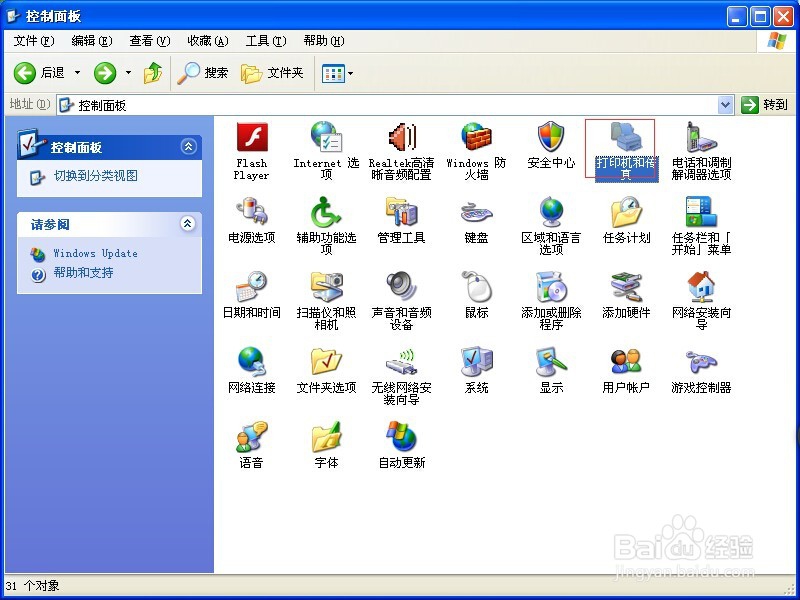Viewport: 800px width, 600px height.
Task: Collapse the 请参阅 sidebar panel
Action: click(x=188, y=223)
